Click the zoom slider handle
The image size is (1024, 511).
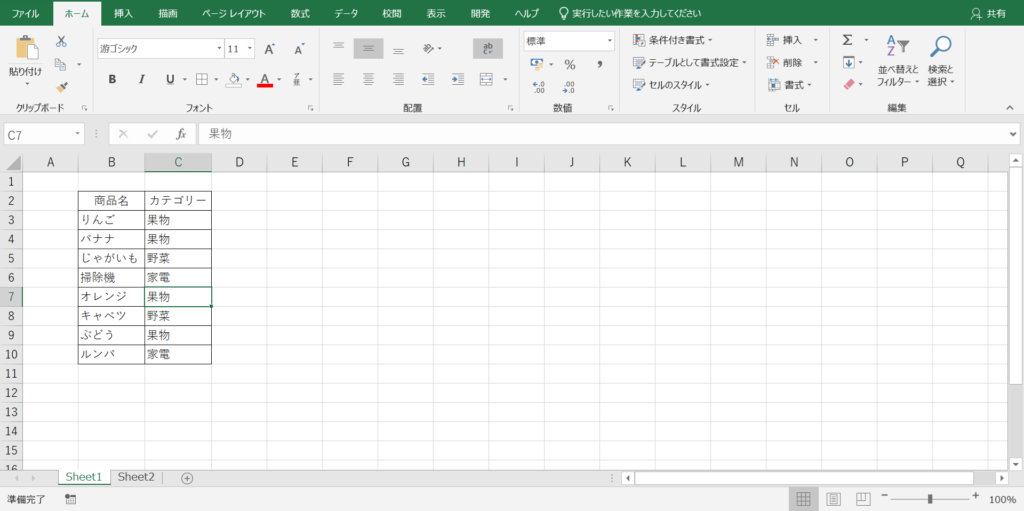point(930,499)
